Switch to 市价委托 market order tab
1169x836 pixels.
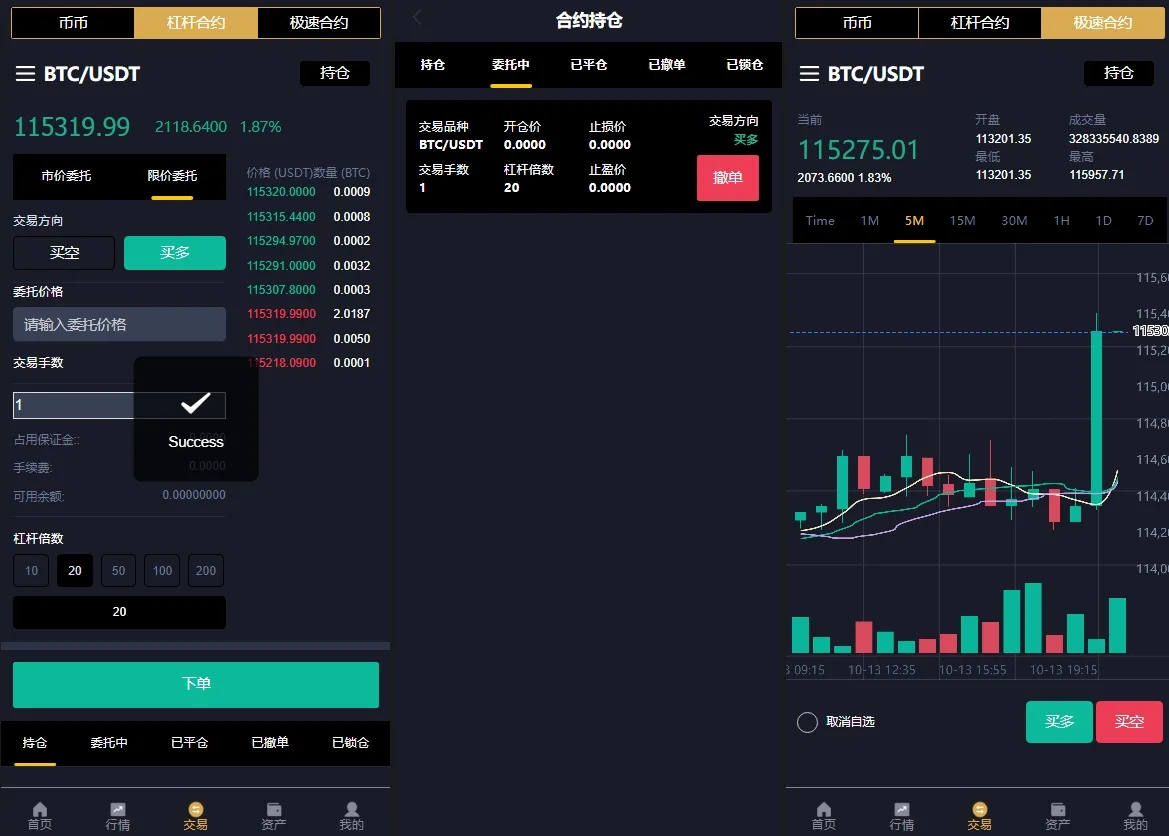pyautogui.click(x=66, y=176)
